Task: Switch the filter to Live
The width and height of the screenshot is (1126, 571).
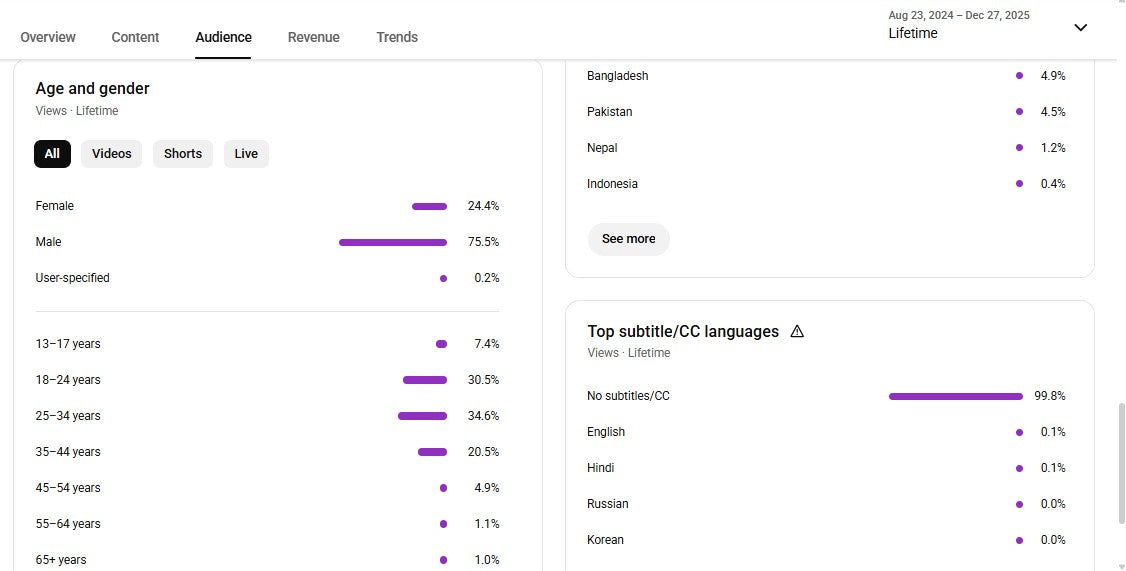Action: point(246,154)
